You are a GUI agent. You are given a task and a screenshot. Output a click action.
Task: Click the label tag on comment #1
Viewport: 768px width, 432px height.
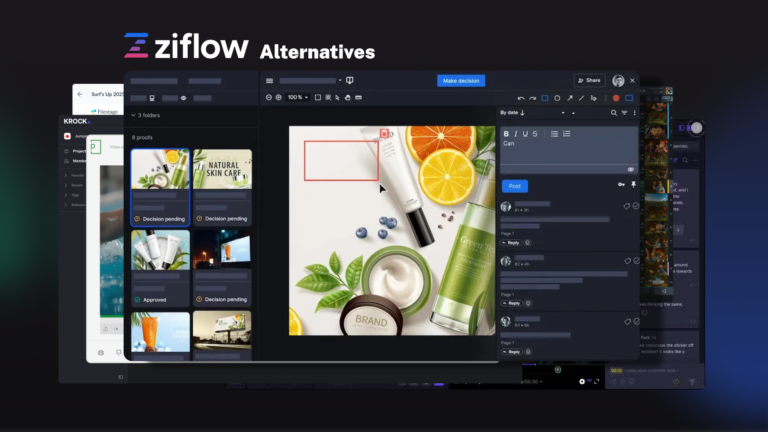(626, 206)
